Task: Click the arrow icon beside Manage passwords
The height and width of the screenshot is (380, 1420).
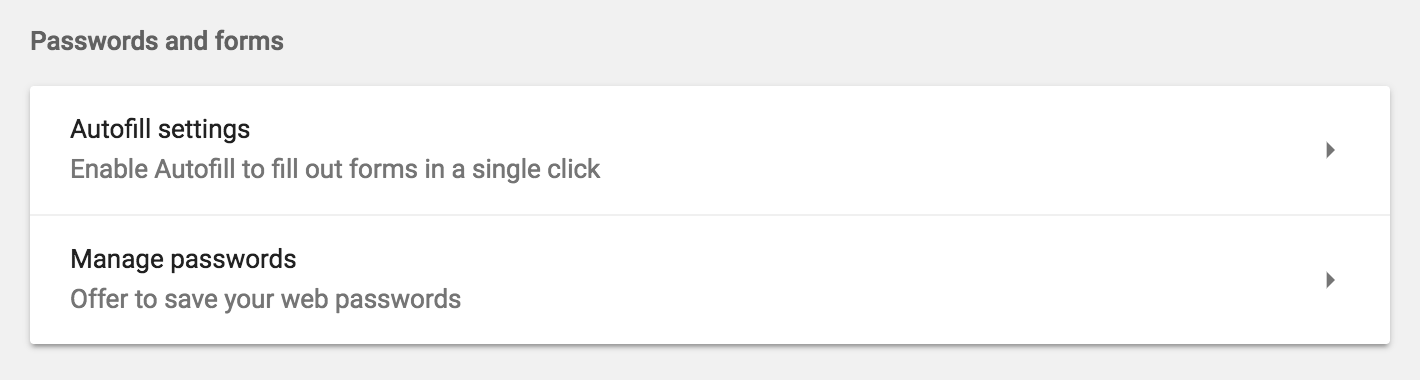Action: click(x=1331, y=280)
